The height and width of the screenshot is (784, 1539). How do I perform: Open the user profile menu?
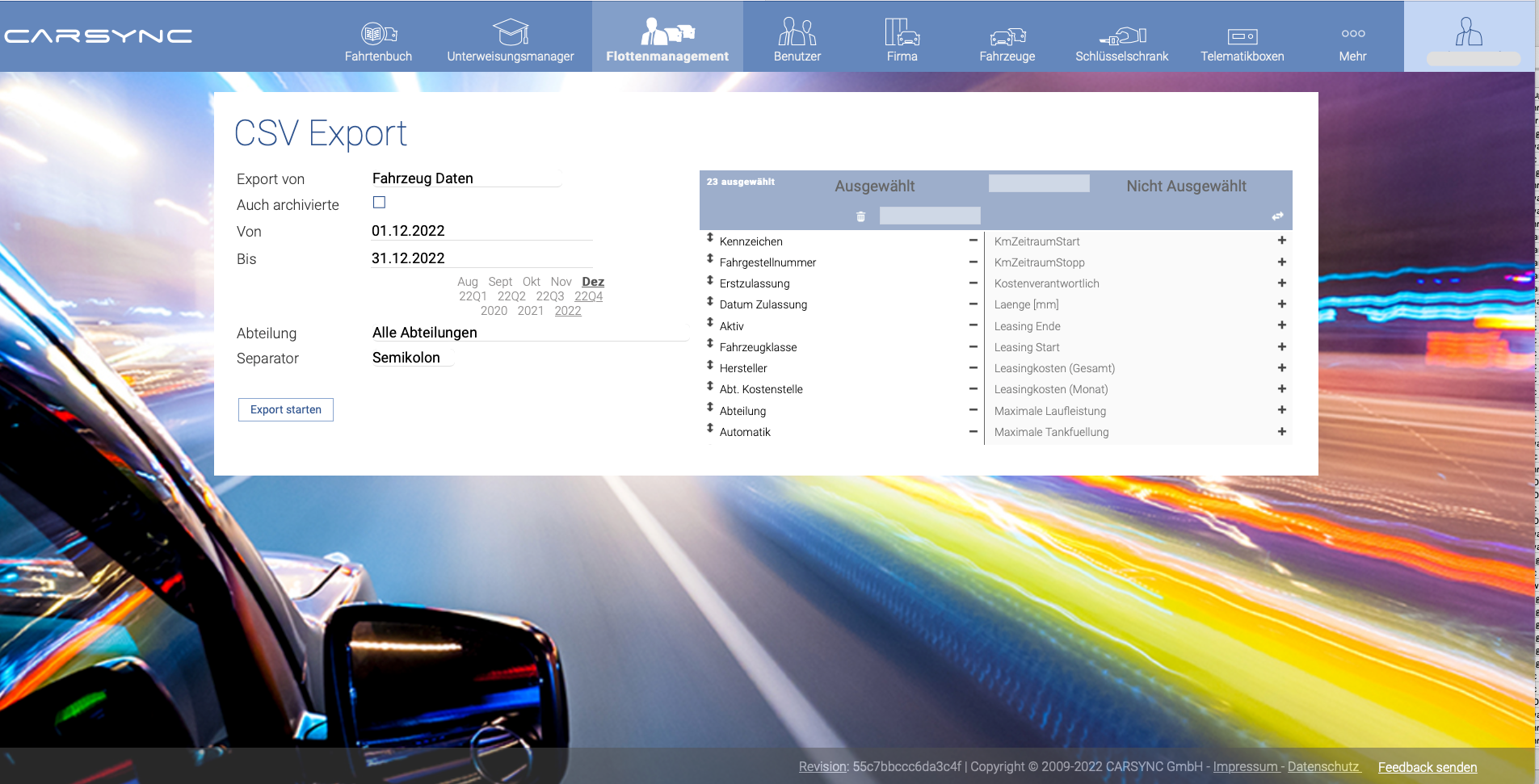tap(1470, 36)
